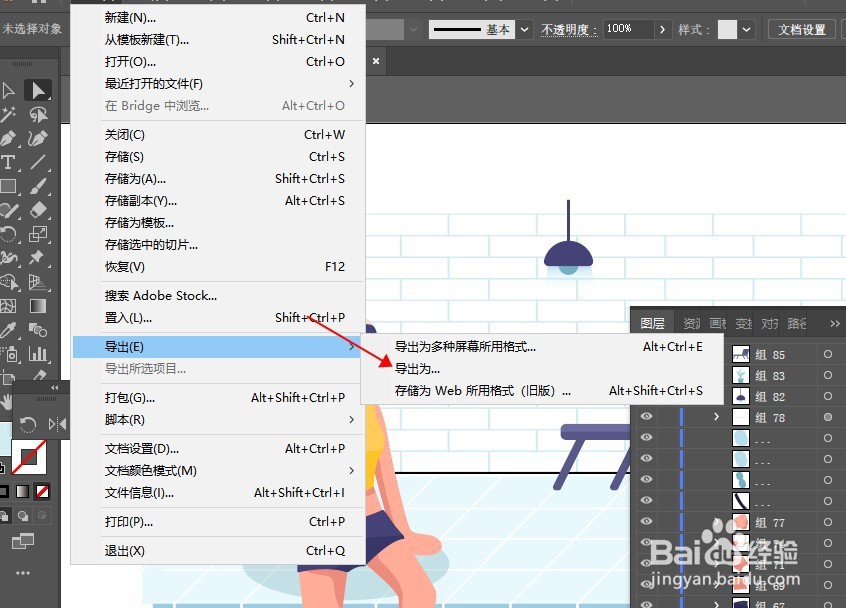Open the stroke style 基本 dropdown
The width and height of the screenshot is (846, 608).
coord(525,28)
